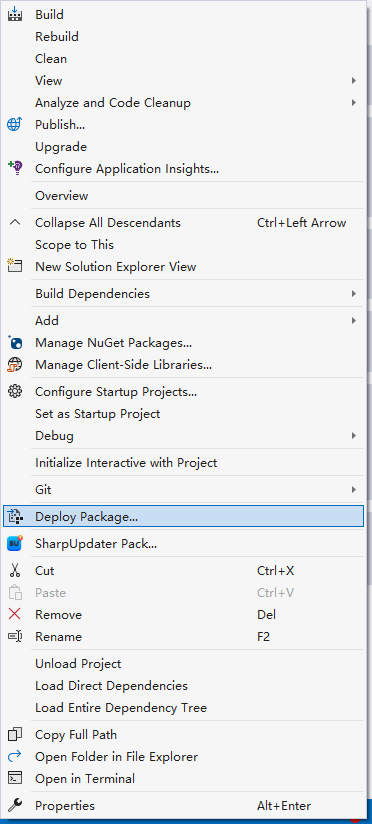The image size is (372, 824).
Task: Click the Application Insights lightbulb icon
Action: tap(15, 168)
